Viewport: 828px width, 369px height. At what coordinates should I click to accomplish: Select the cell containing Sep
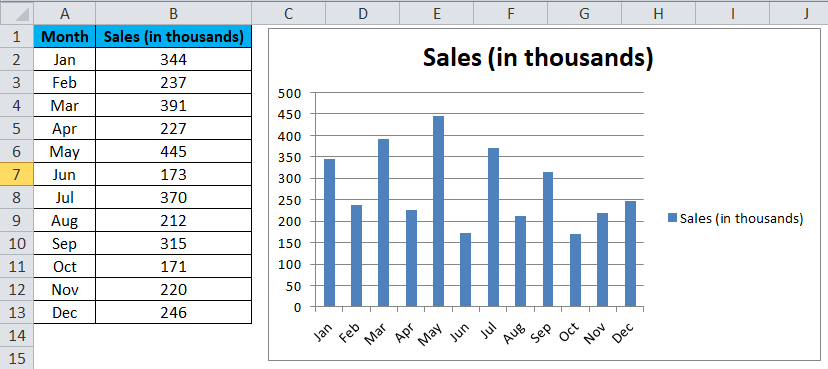65,243
